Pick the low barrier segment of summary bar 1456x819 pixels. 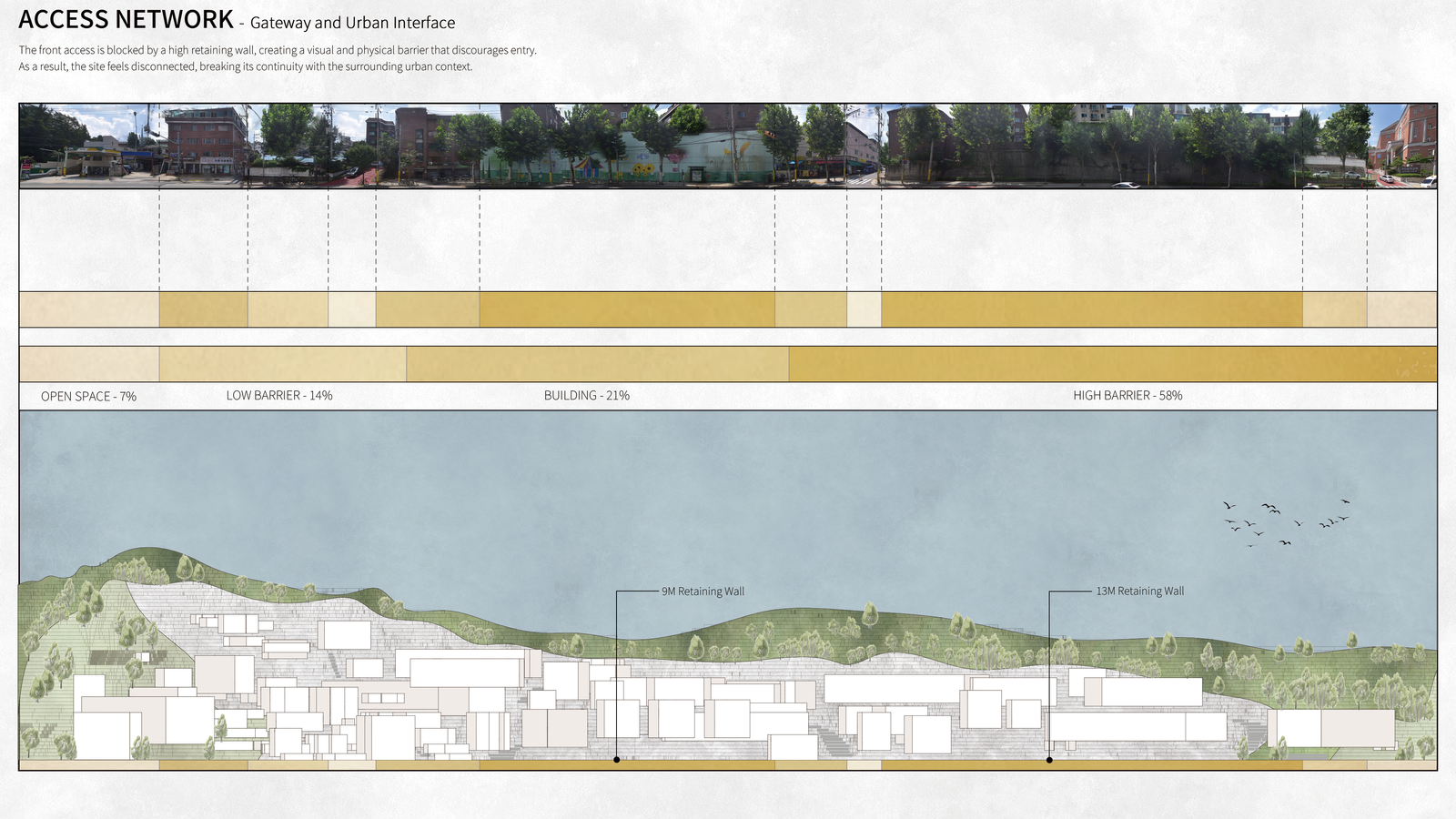click(282, 364)
